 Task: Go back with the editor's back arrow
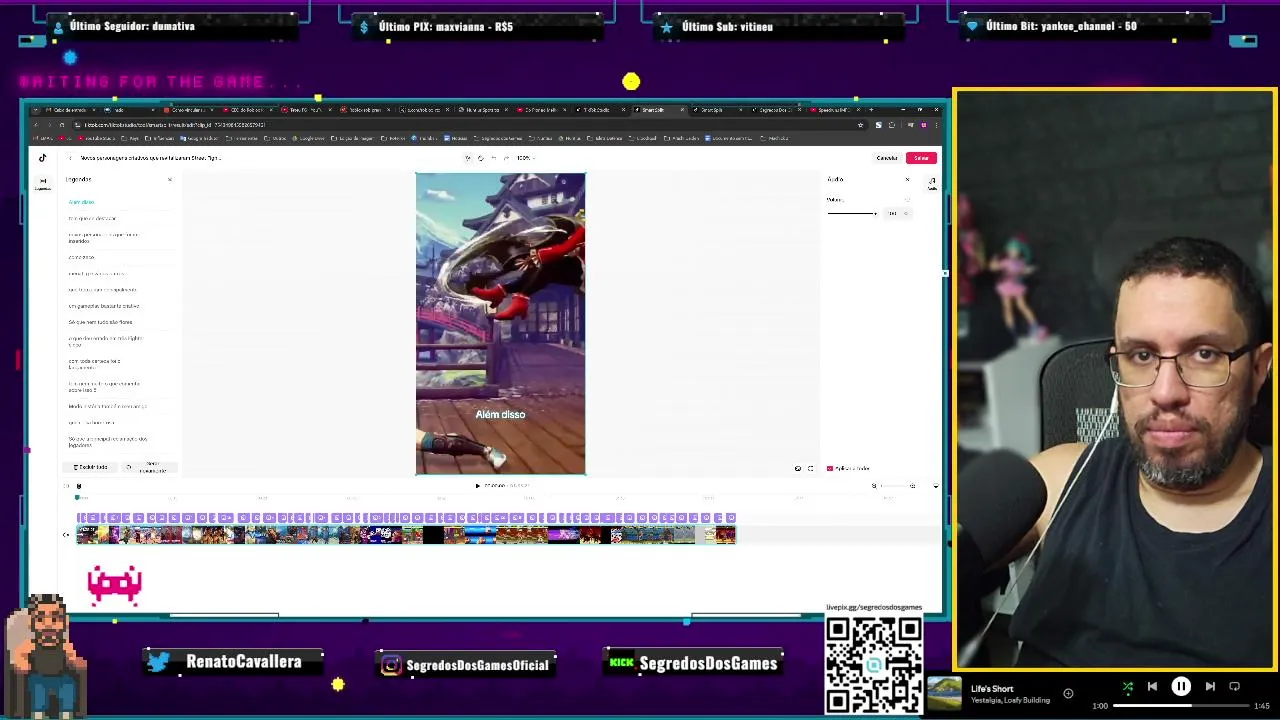click(x=69, y=158)
